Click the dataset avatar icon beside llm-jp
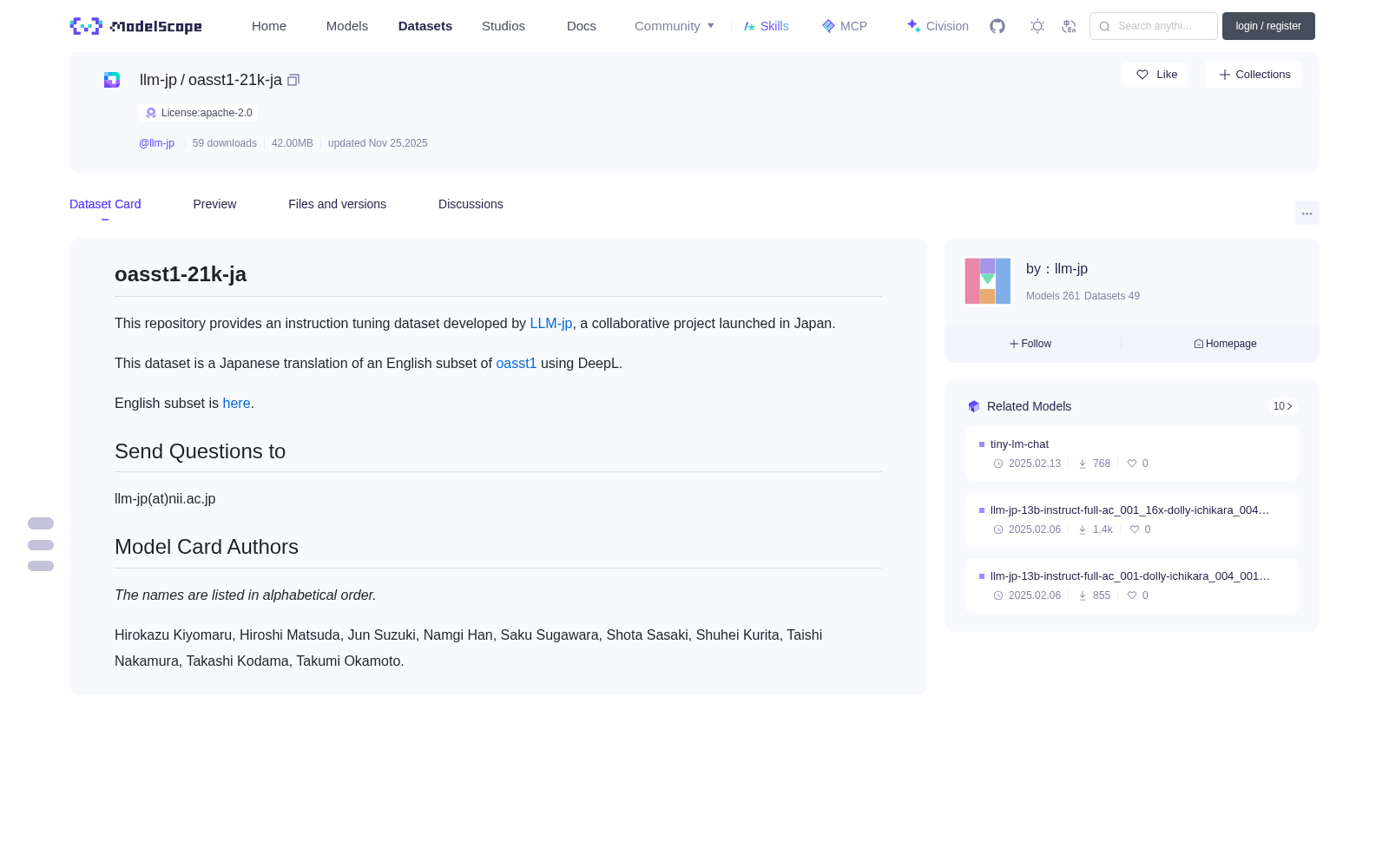 [112, 80]
